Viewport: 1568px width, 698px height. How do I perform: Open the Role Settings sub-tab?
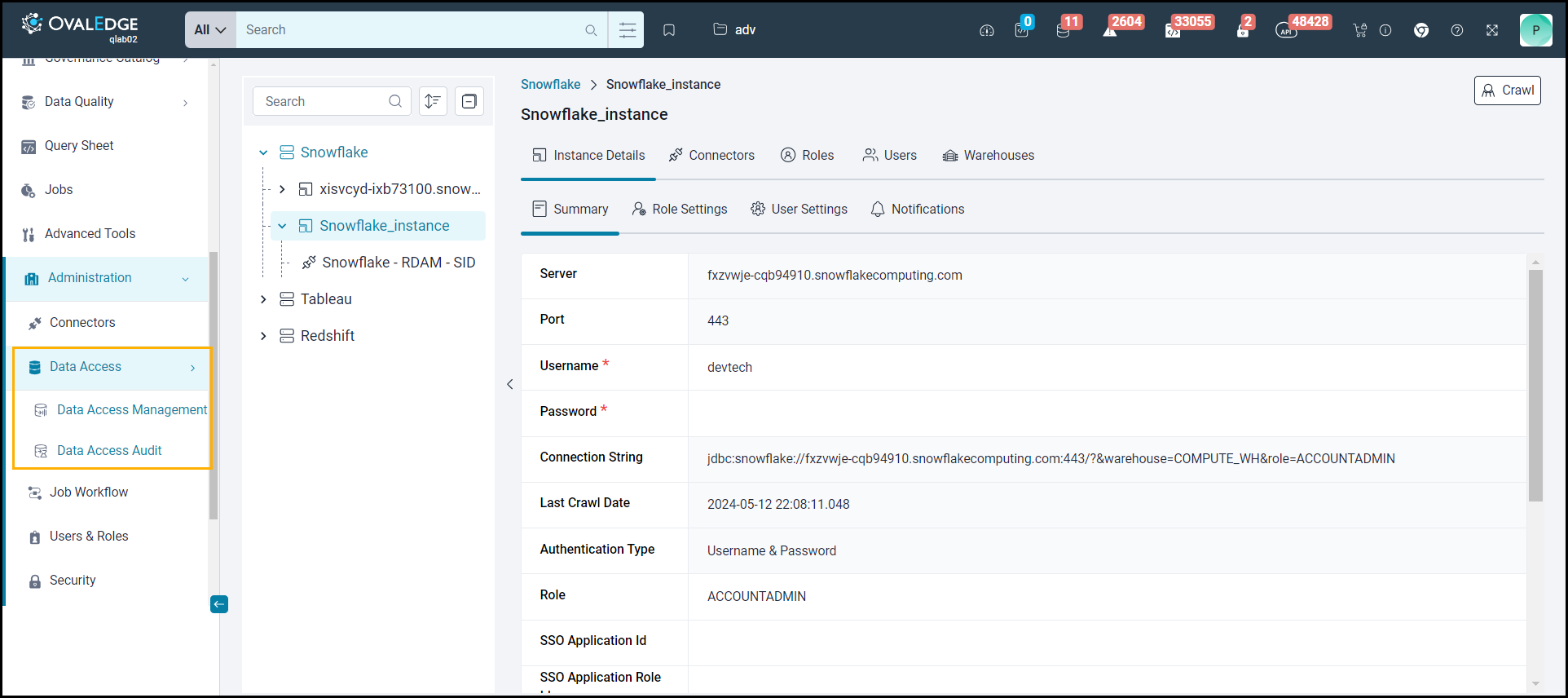click(680, 209)
